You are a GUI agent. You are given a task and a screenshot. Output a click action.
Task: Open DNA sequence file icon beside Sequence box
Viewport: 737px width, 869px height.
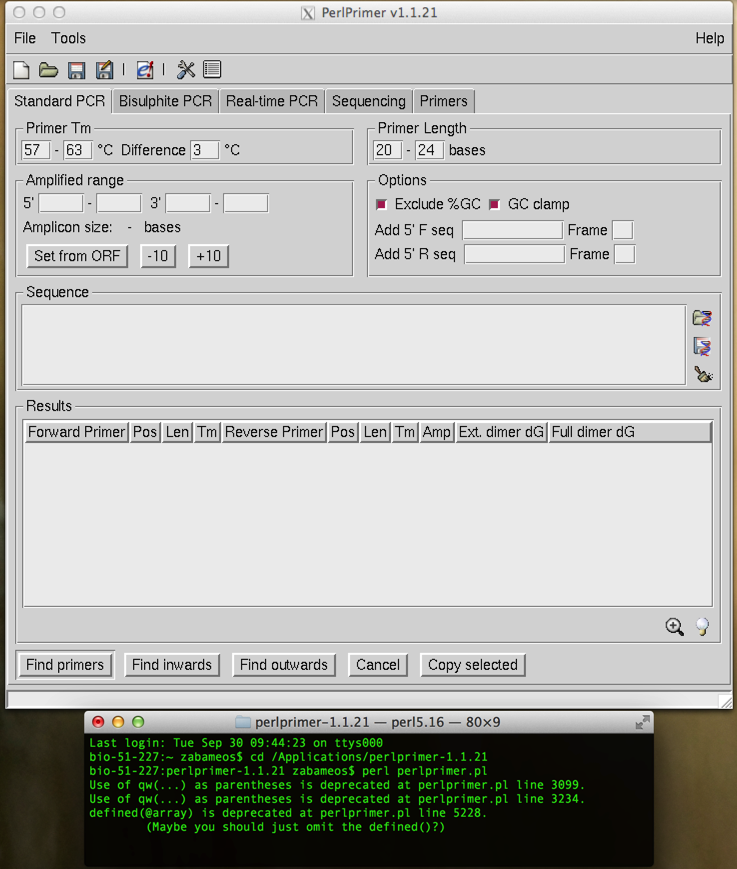[702, 318]
